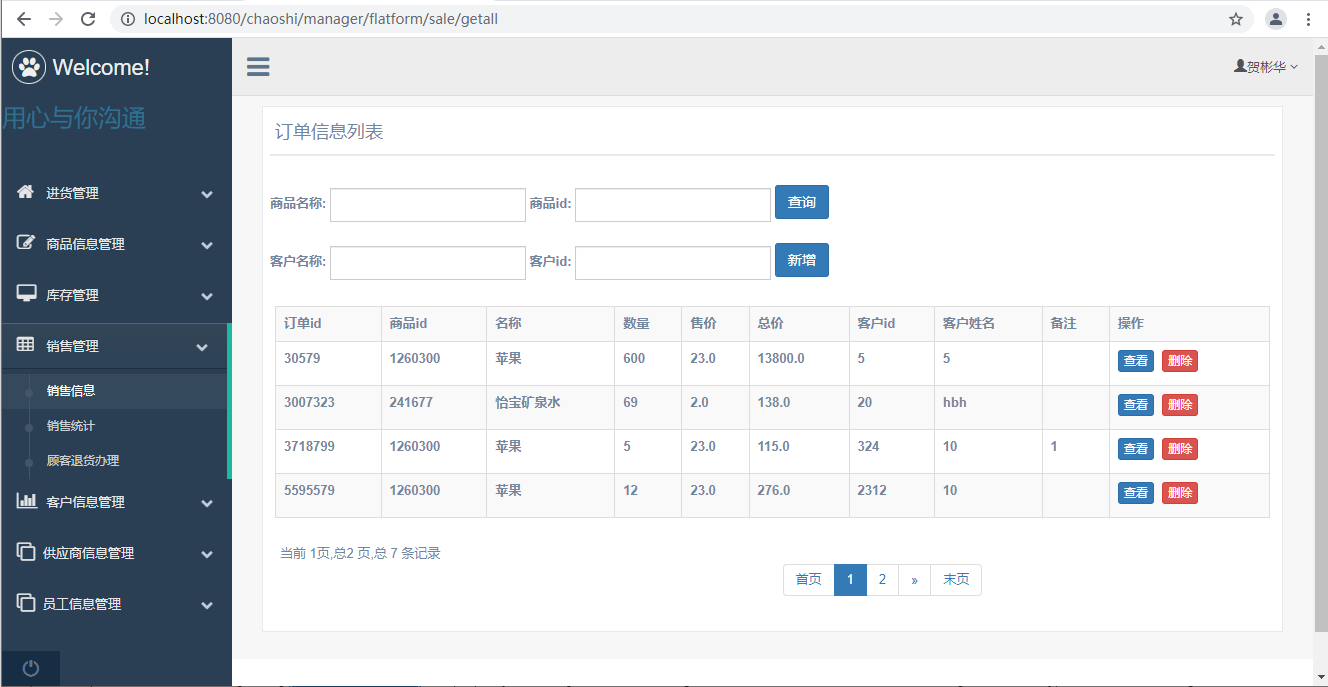Open 贺彬华 user dropdown
This screenshot has height=687, width=1328.
point(1266,67)
